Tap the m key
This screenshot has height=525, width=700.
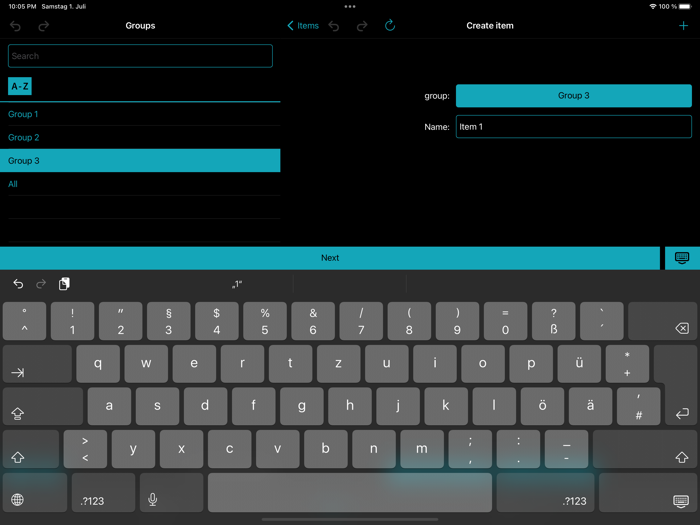(422, 449)
